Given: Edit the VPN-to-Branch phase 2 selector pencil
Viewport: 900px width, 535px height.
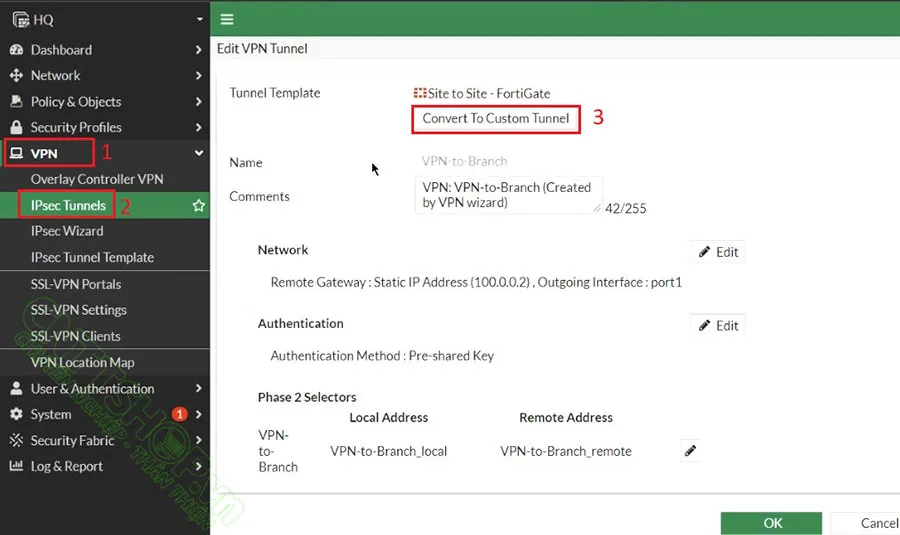Looking at the screenshot, I should tap(690, 451).
